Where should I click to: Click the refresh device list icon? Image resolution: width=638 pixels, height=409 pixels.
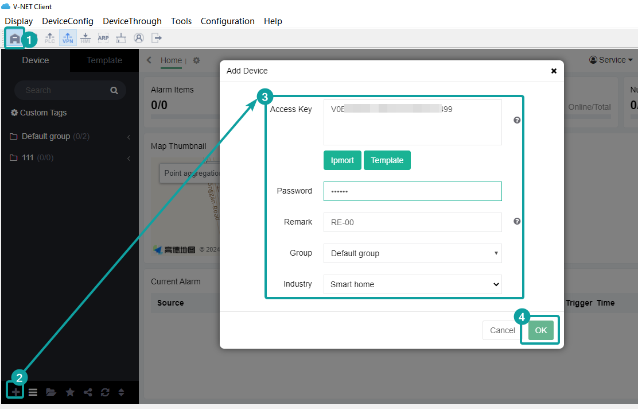tap(104, 392)
